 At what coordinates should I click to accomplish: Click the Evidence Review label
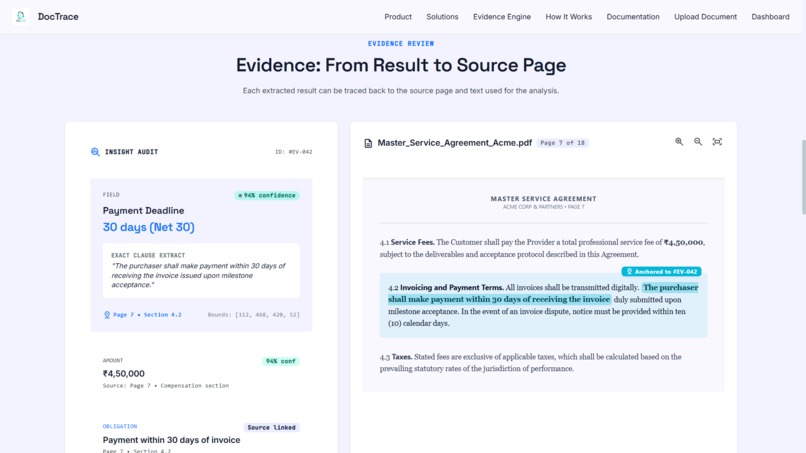point(401,44)
